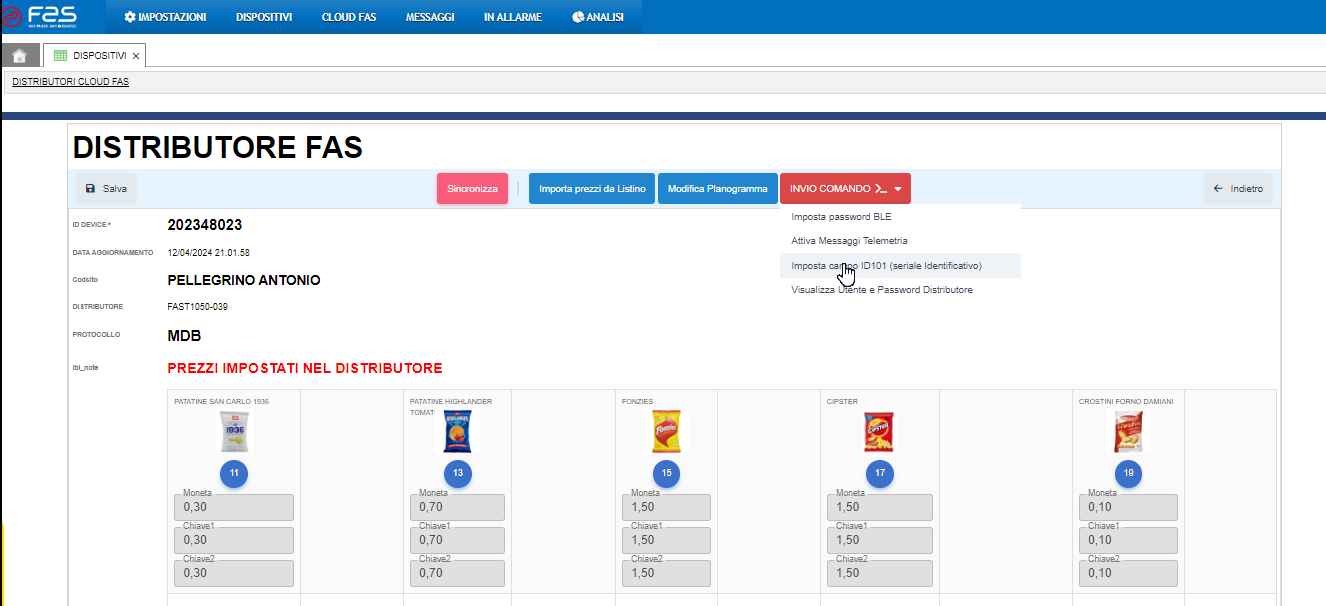
Task: Click Moneta field of slot 17
Action: click(x=880, y=507)
